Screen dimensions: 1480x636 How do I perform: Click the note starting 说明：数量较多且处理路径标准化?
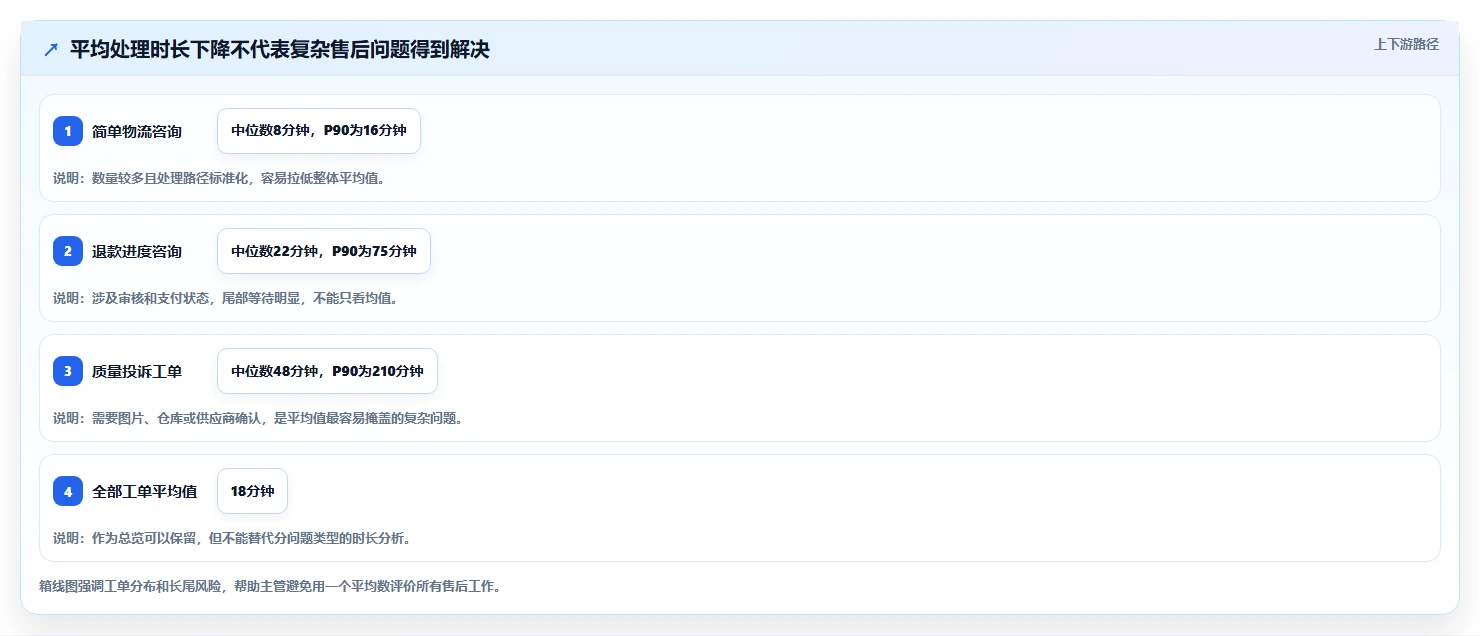(x=219, y=179)
